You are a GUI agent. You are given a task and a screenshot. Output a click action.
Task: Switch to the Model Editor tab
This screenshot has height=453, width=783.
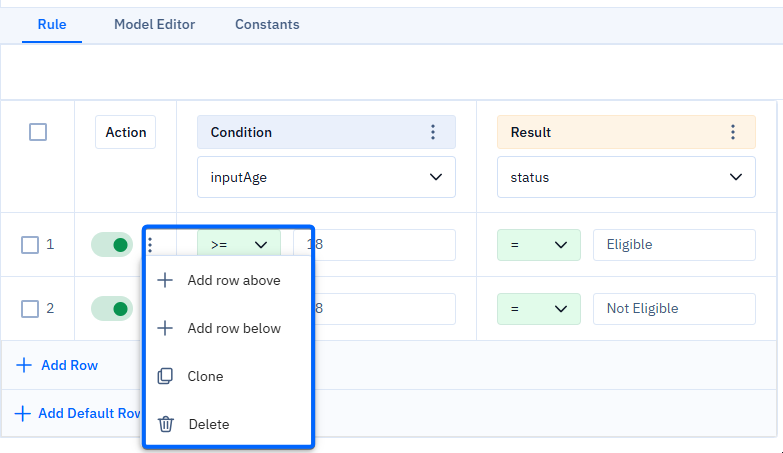(154, 24)
